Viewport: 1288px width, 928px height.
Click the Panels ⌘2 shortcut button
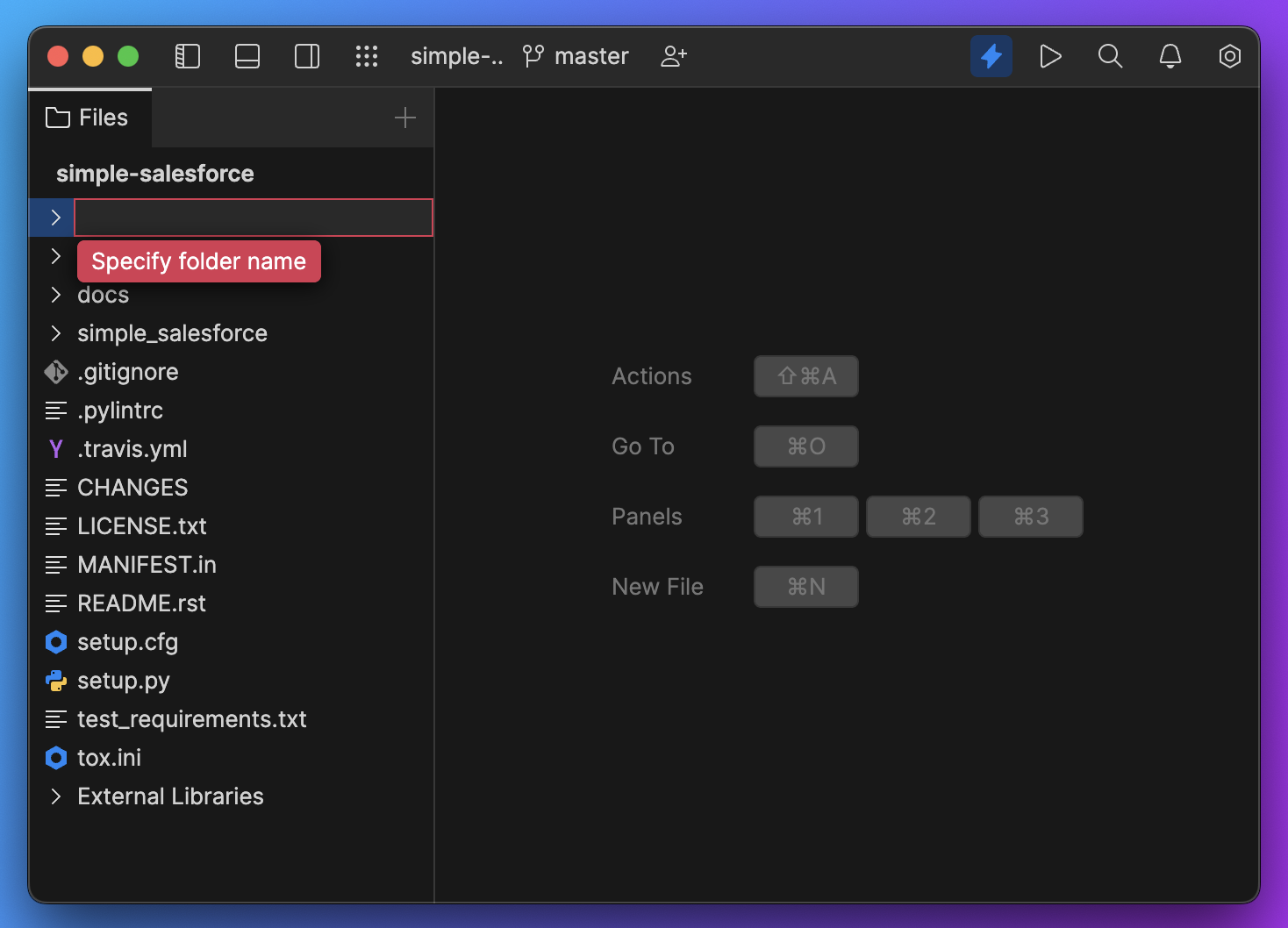(919, 517)
